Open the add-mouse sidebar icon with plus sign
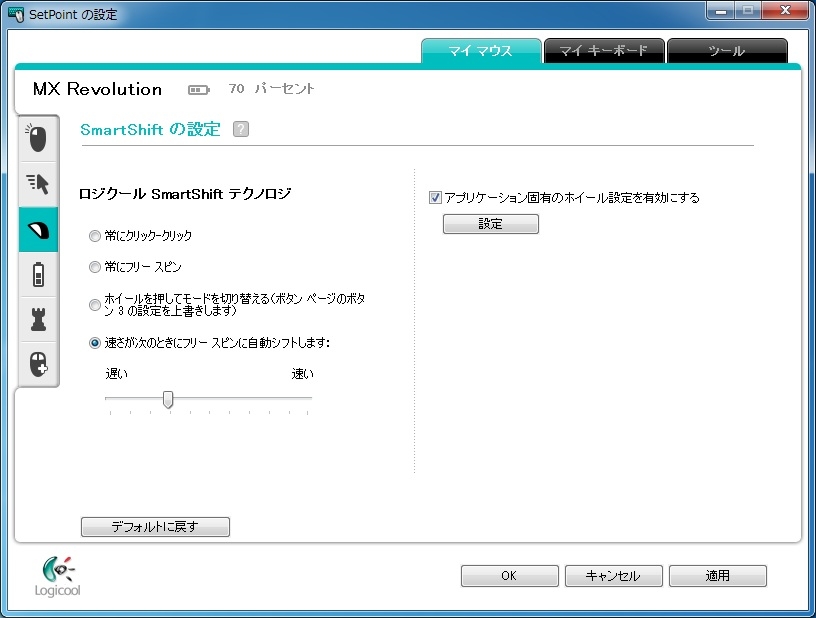 pos(38,364)
